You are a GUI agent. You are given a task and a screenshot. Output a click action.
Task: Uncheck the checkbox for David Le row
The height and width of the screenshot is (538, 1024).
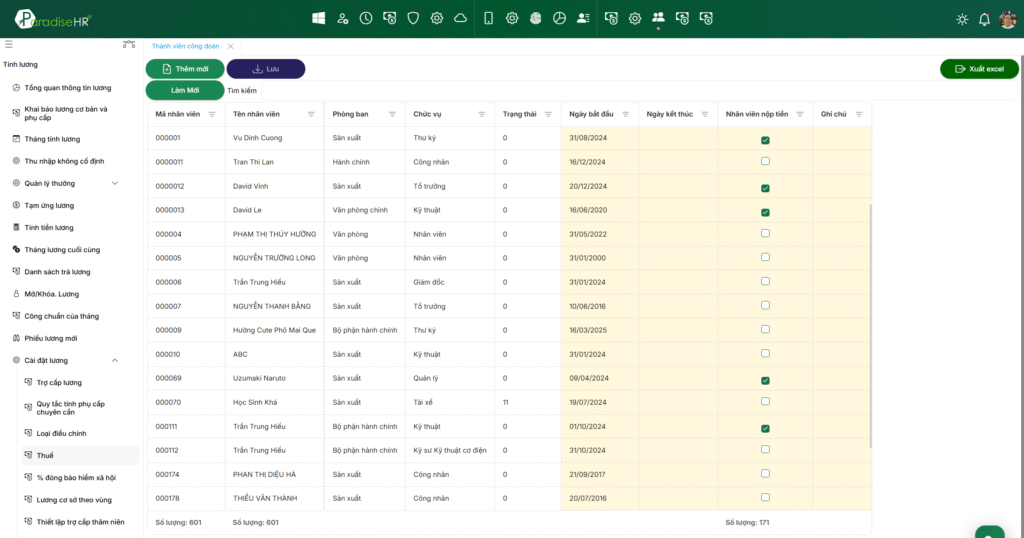tap(765, 212)
